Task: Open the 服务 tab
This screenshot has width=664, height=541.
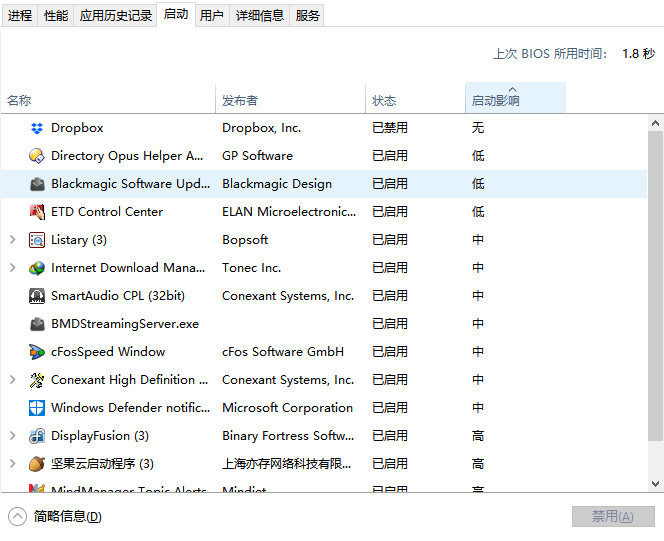Action: pos(308,16)
